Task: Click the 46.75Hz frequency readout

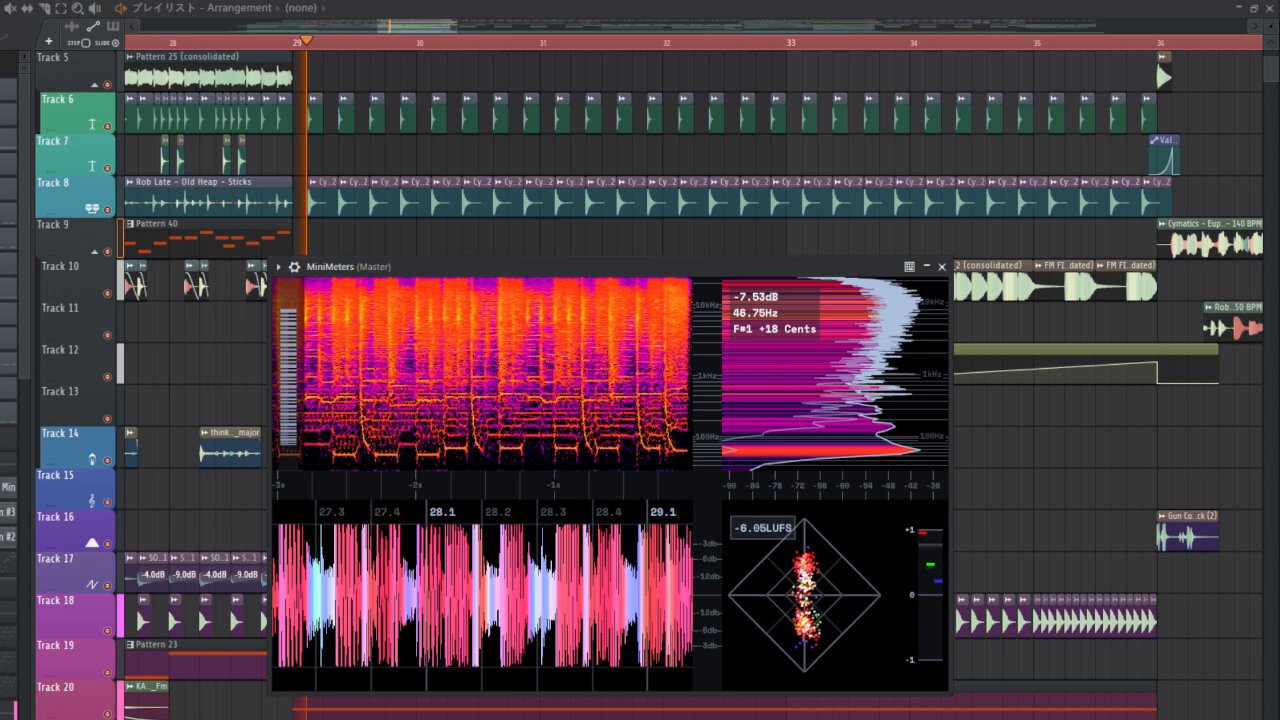Action: tap(757, 313)
